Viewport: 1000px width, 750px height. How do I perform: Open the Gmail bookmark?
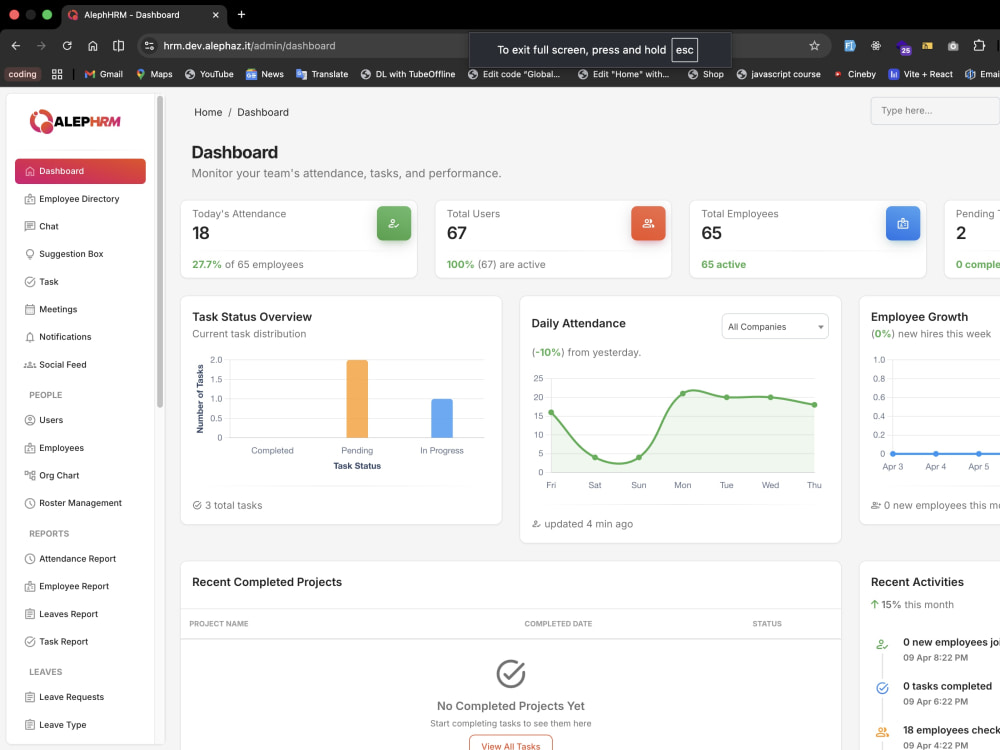(103, 74)
